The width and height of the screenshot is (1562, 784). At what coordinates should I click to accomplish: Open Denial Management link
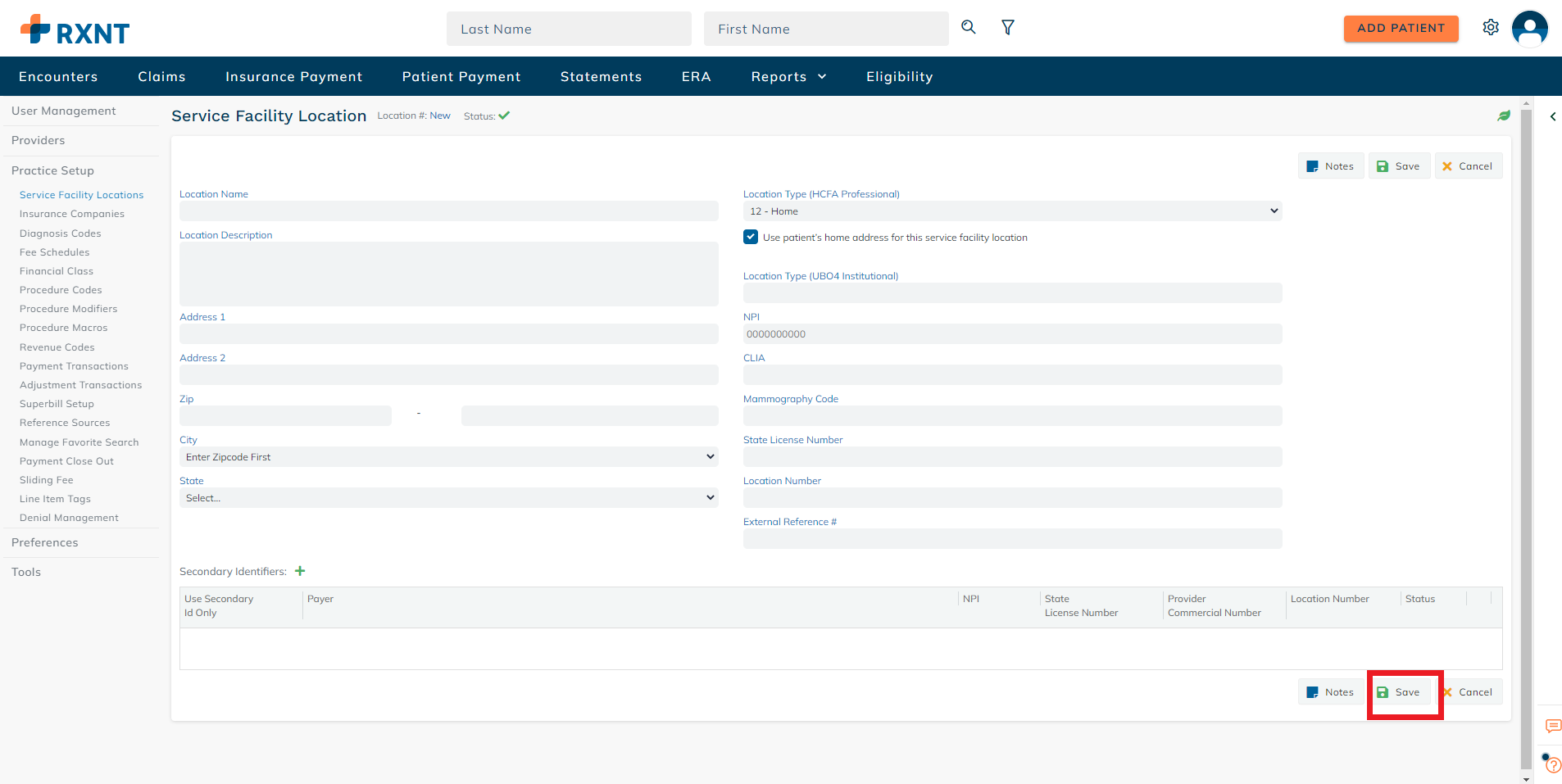tap(69, 518)
